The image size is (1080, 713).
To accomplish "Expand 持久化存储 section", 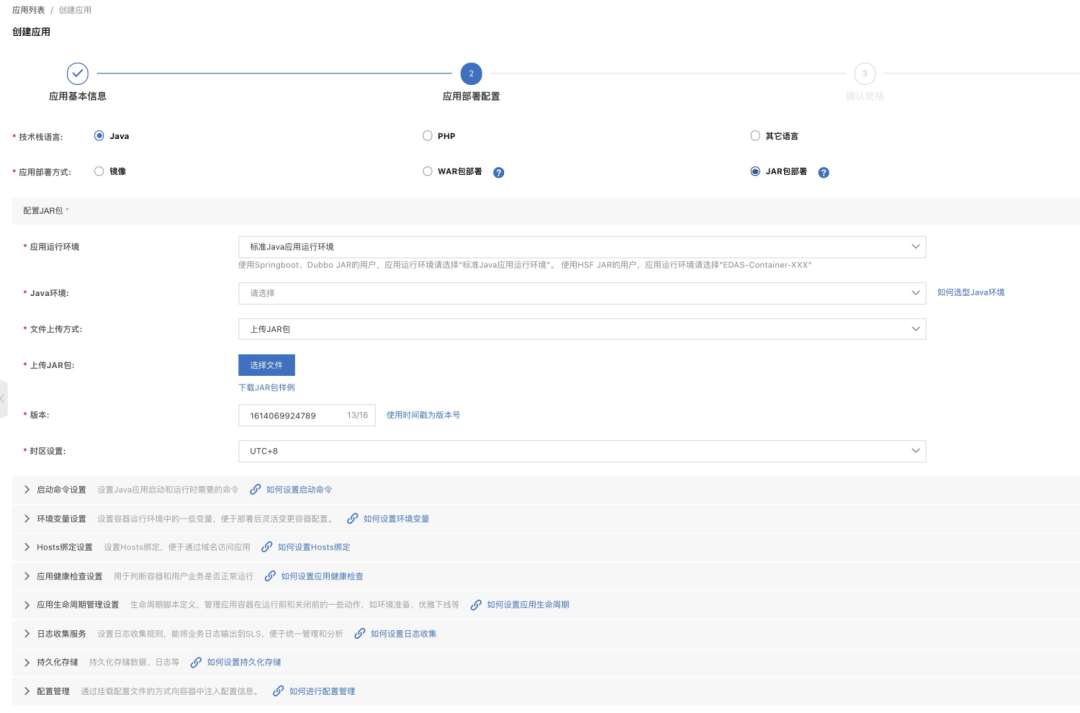I will pyautogui.click(x=27, y=662).
